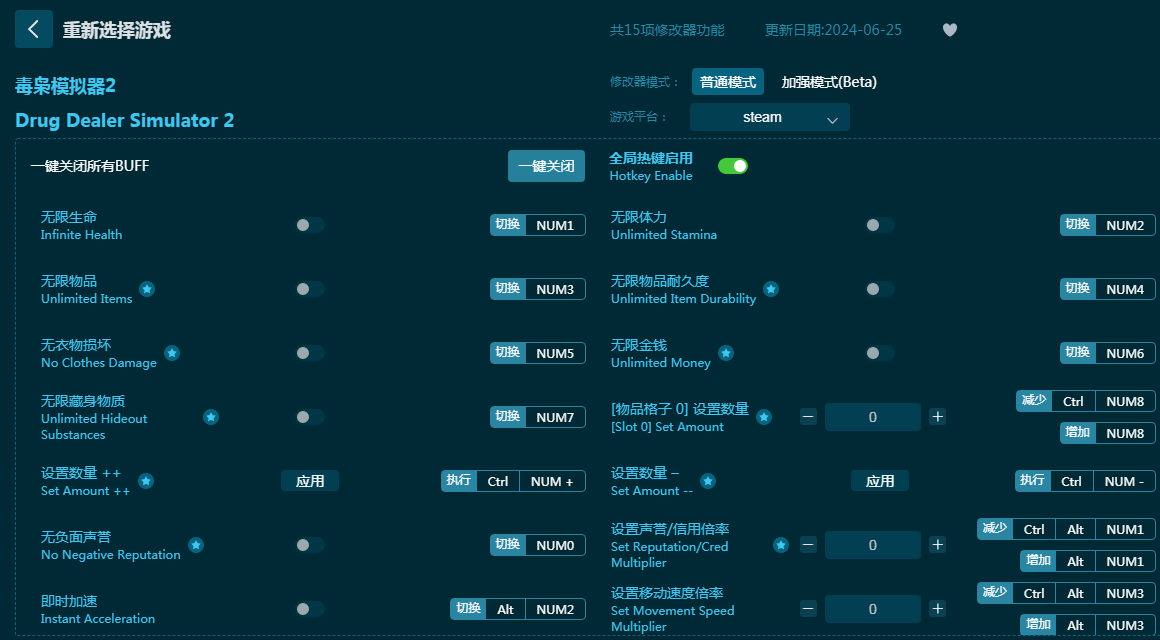1160x640 pixels.
Task: Click star icon beside Set Reputation/Cred Multiplier
Action: 780,545
